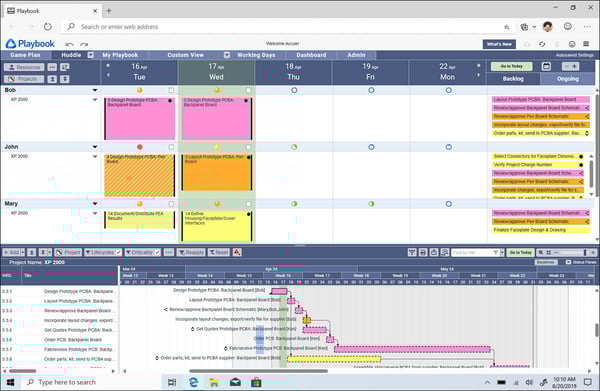Toggle the Status Panel checkbox
The width and height of the screenshot is (600, 391).
[x=568, y=262]
